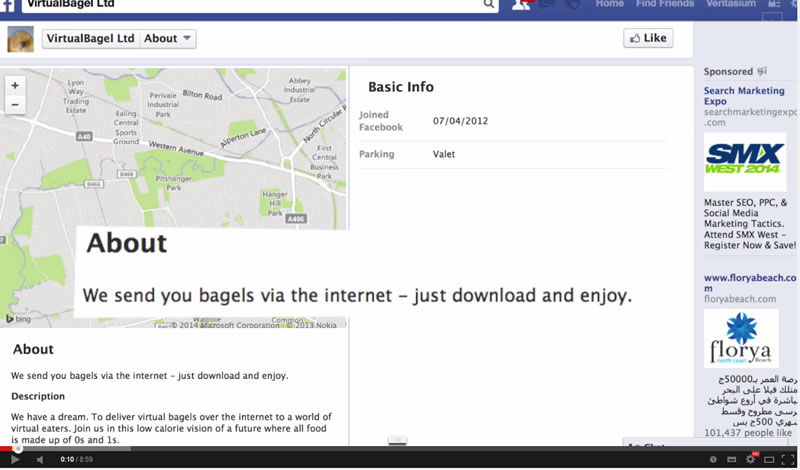Image resolution: width=800 pixels, height=470 pixels.
Task: Mute the video volume speaker icon
Action: click(x=40, y=459)
